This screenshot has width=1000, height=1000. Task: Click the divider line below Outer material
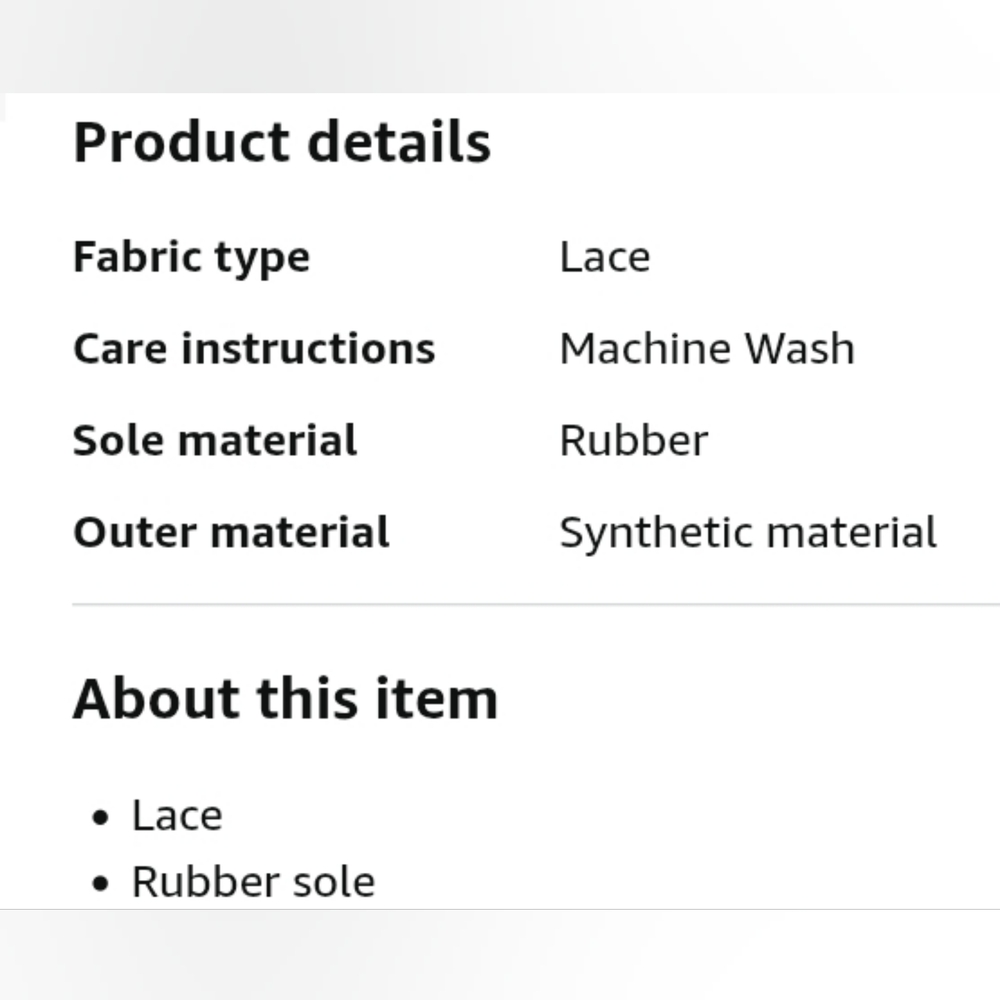tap(536, 603)
